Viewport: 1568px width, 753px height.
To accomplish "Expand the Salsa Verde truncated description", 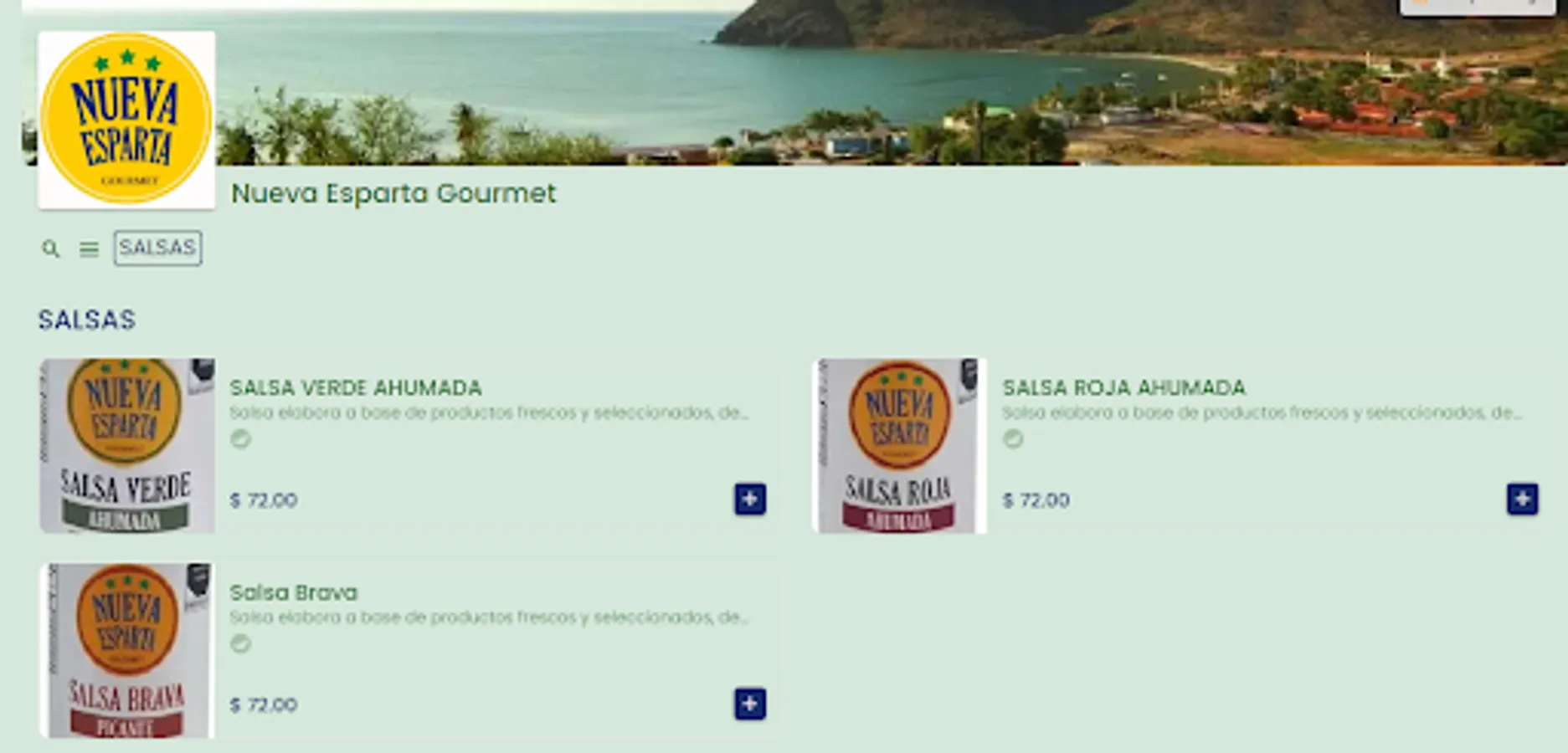I will tap(489, 412).
